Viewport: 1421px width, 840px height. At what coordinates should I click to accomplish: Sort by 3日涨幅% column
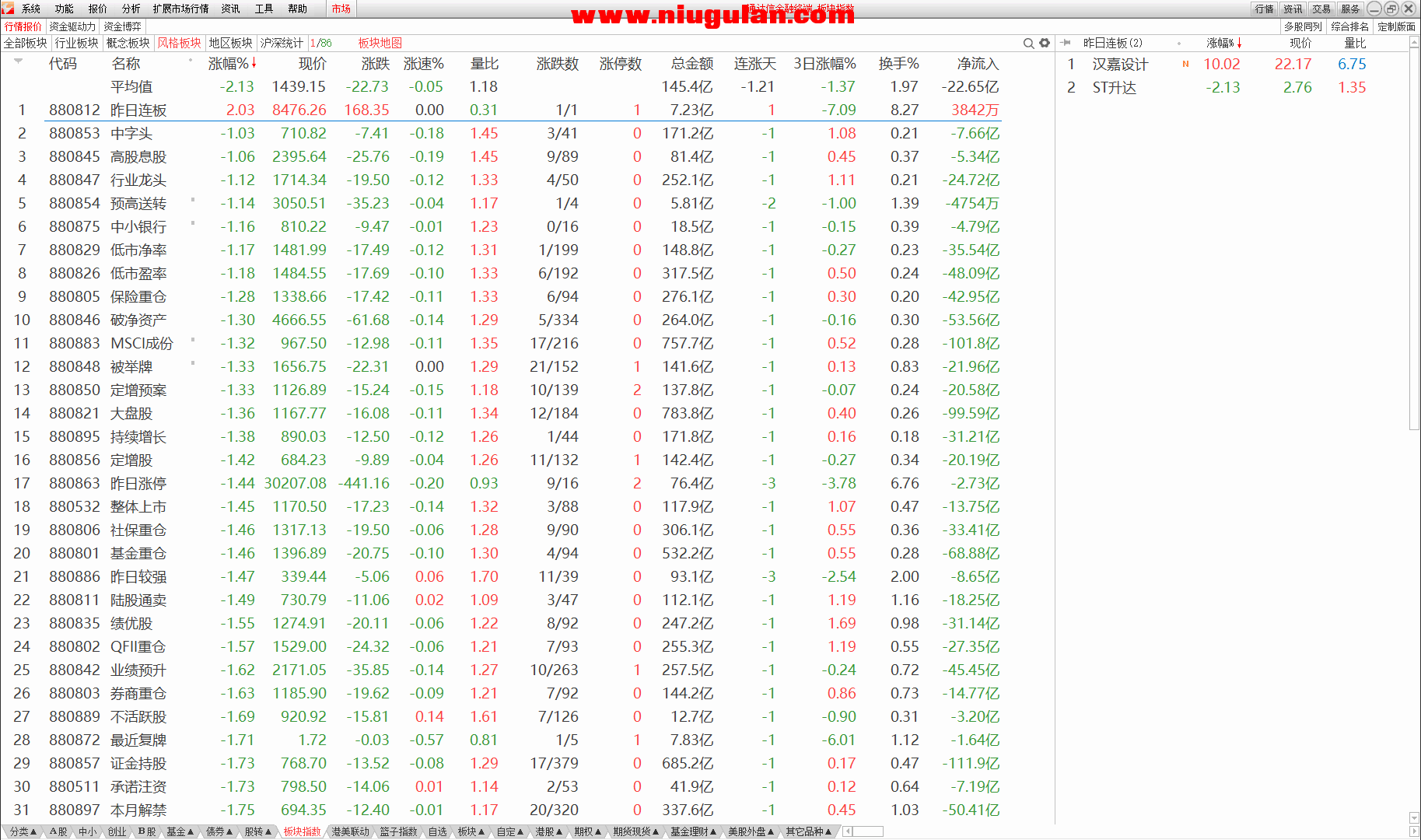pos(824,64)
